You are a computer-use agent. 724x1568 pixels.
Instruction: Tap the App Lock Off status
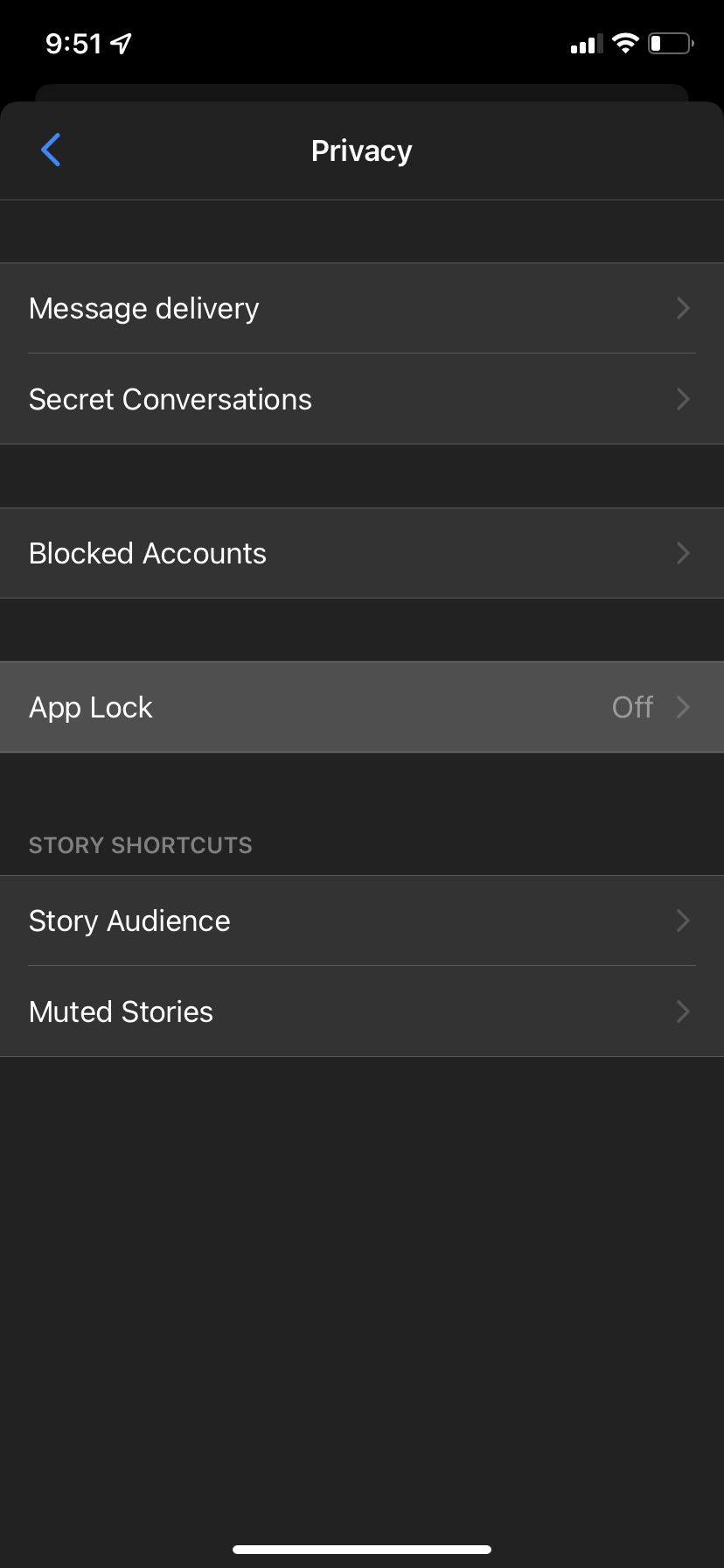pyautogui.click(x=632, y=707)
